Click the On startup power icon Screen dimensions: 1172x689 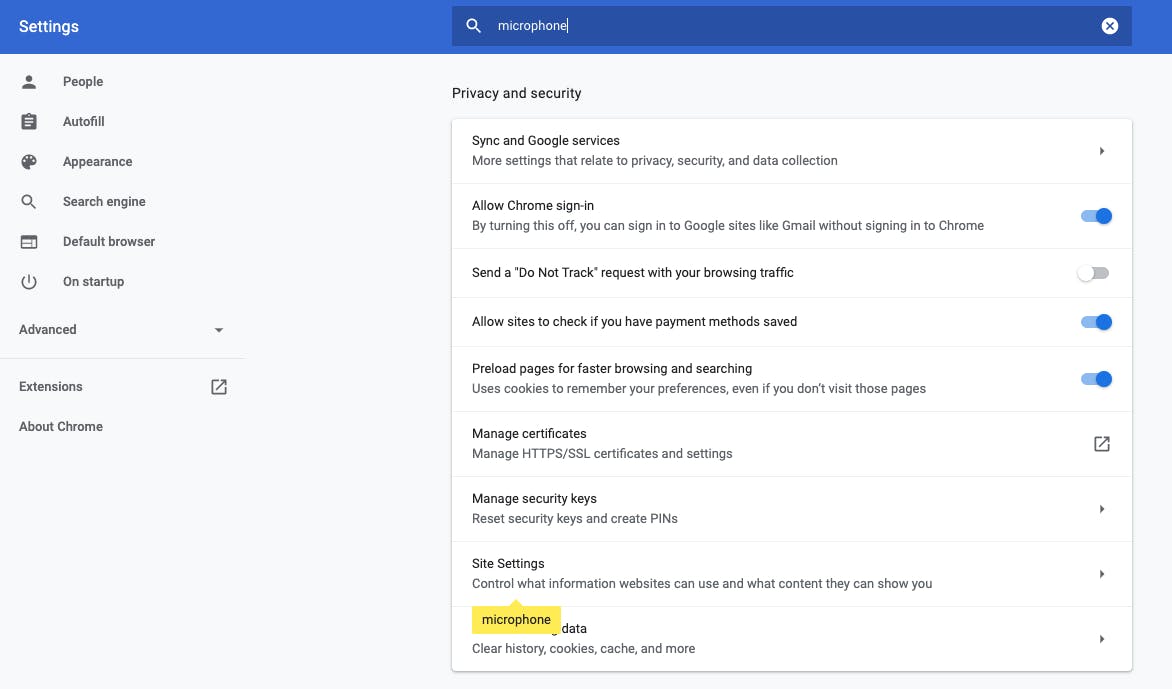[x=28, y=282]
